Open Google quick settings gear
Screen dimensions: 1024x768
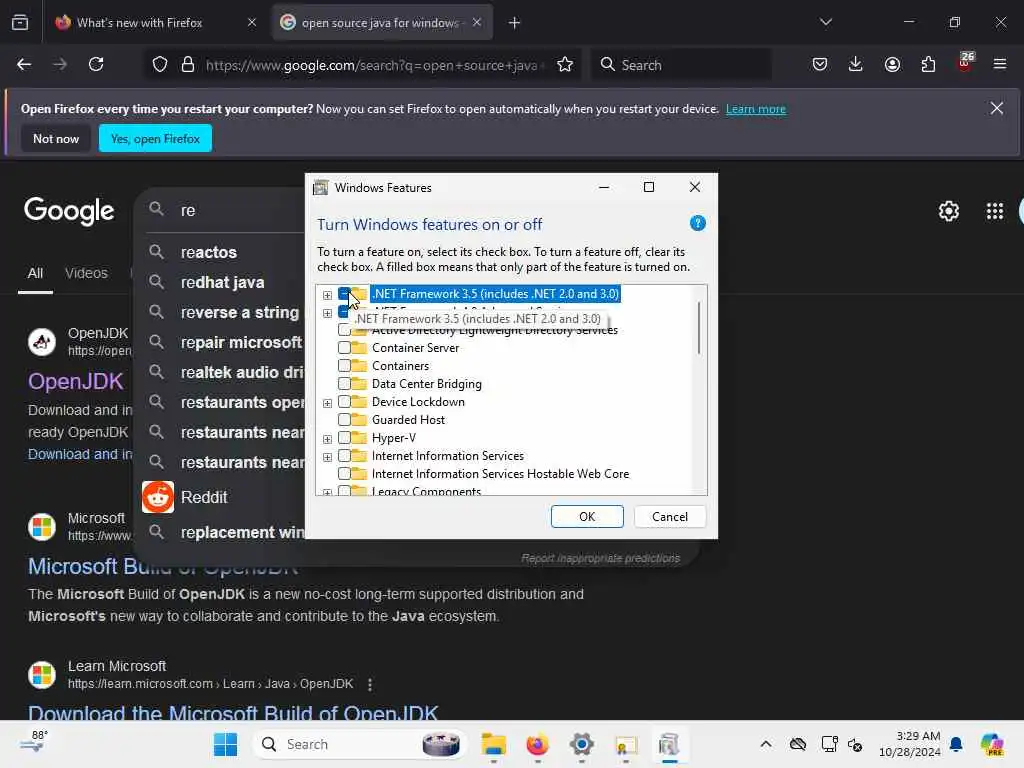[x=948, y=211]
